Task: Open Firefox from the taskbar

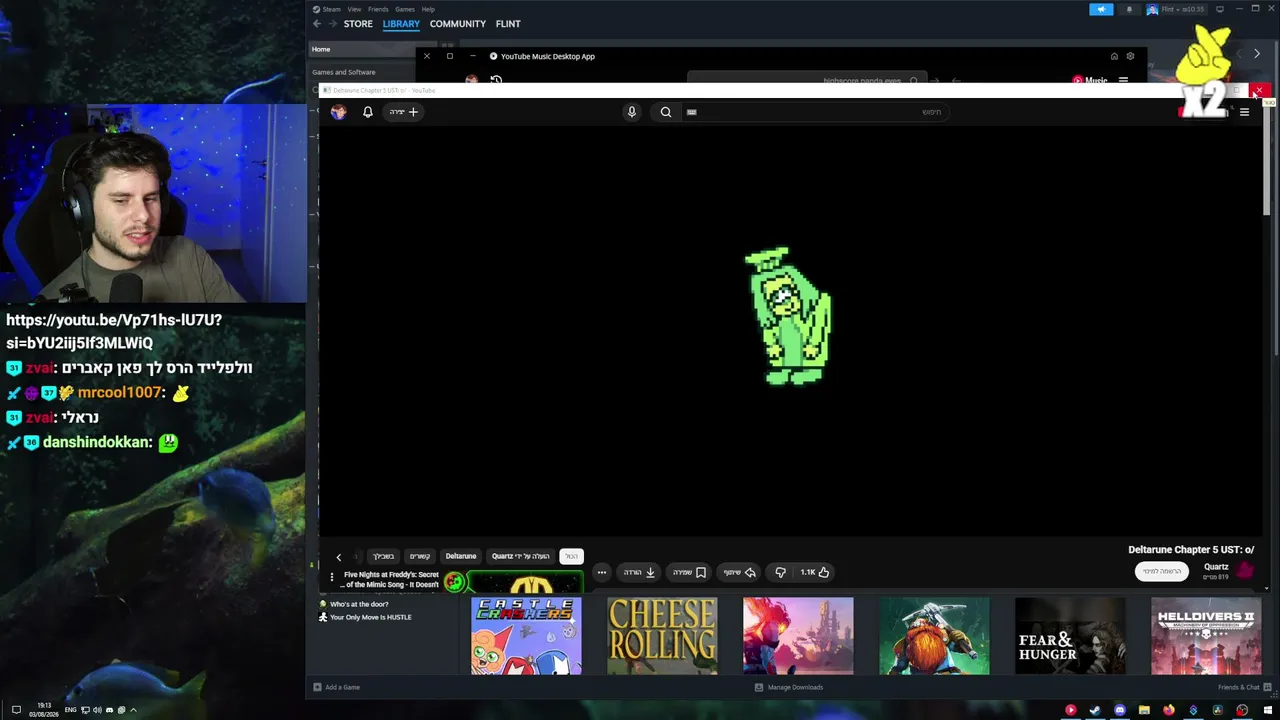Action: [1169, 710]
